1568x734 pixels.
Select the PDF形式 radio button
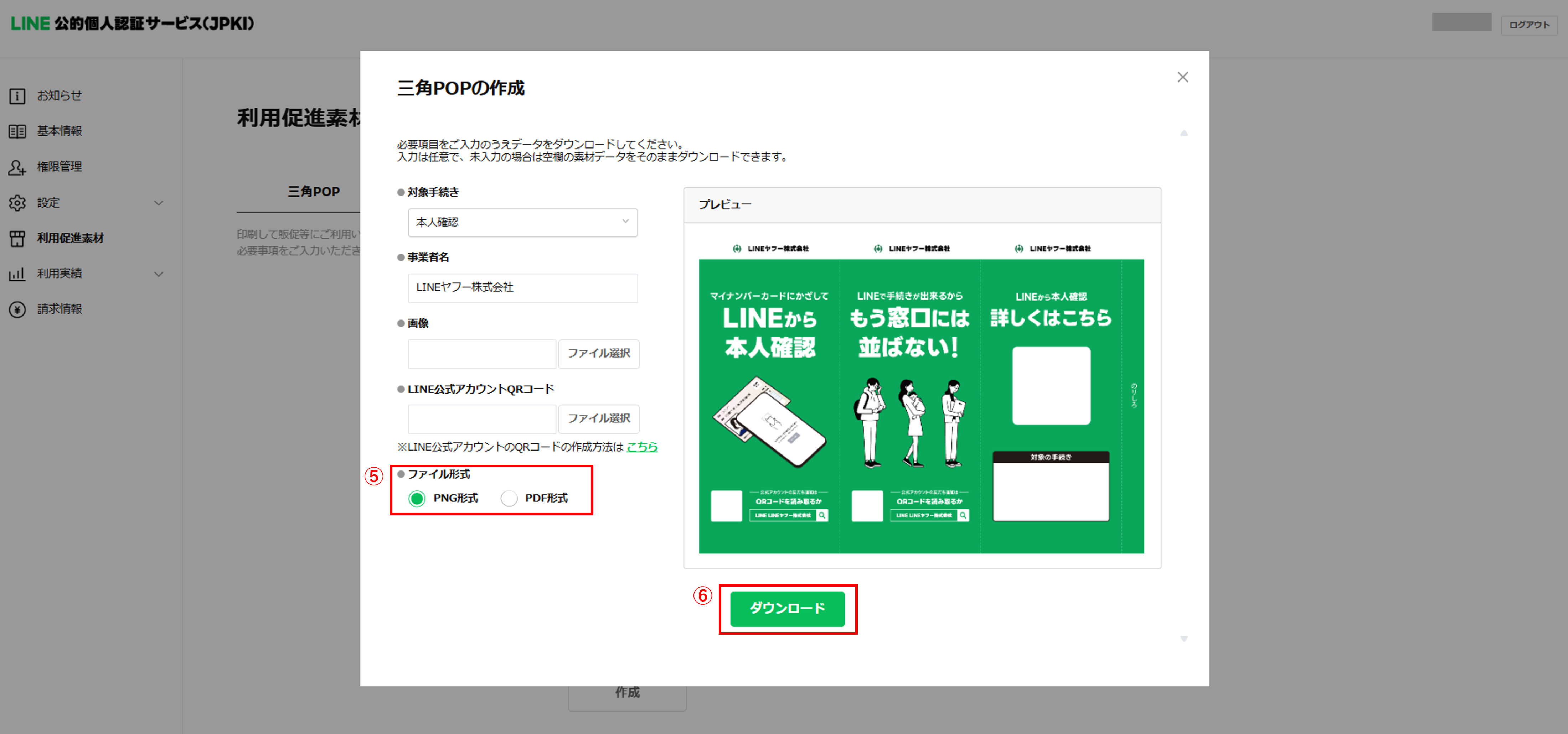[x=509, y=499]
